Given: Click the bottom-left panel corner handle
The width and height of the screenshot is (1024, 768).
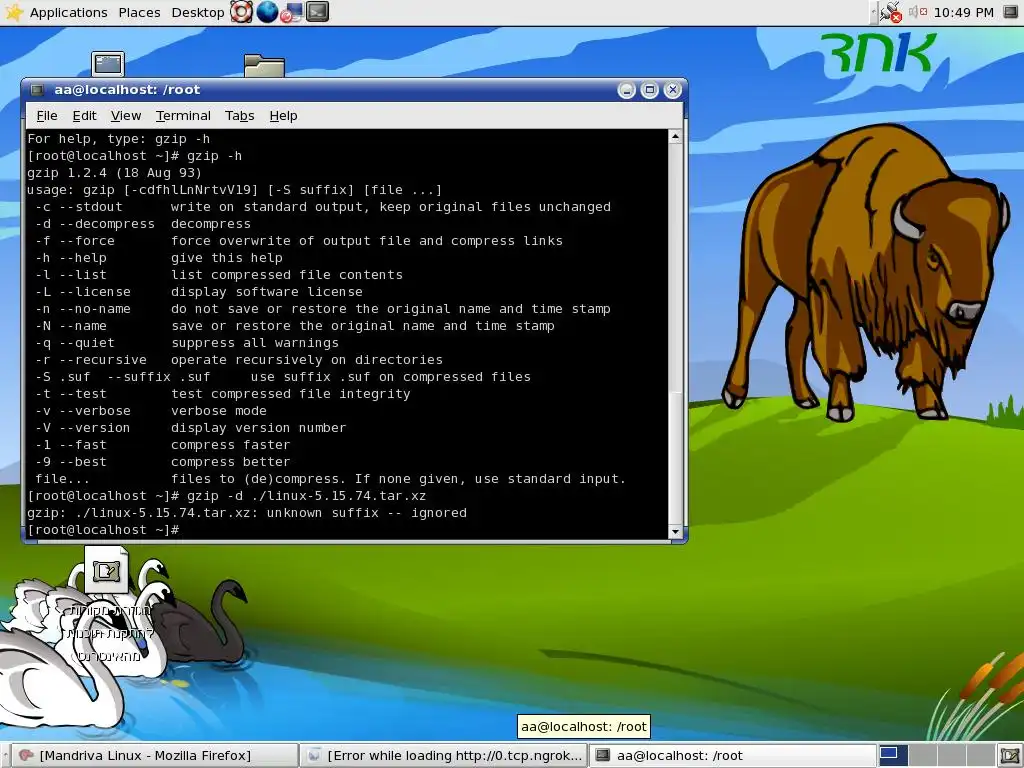Looking at the screenshot, I should (5, 756).
